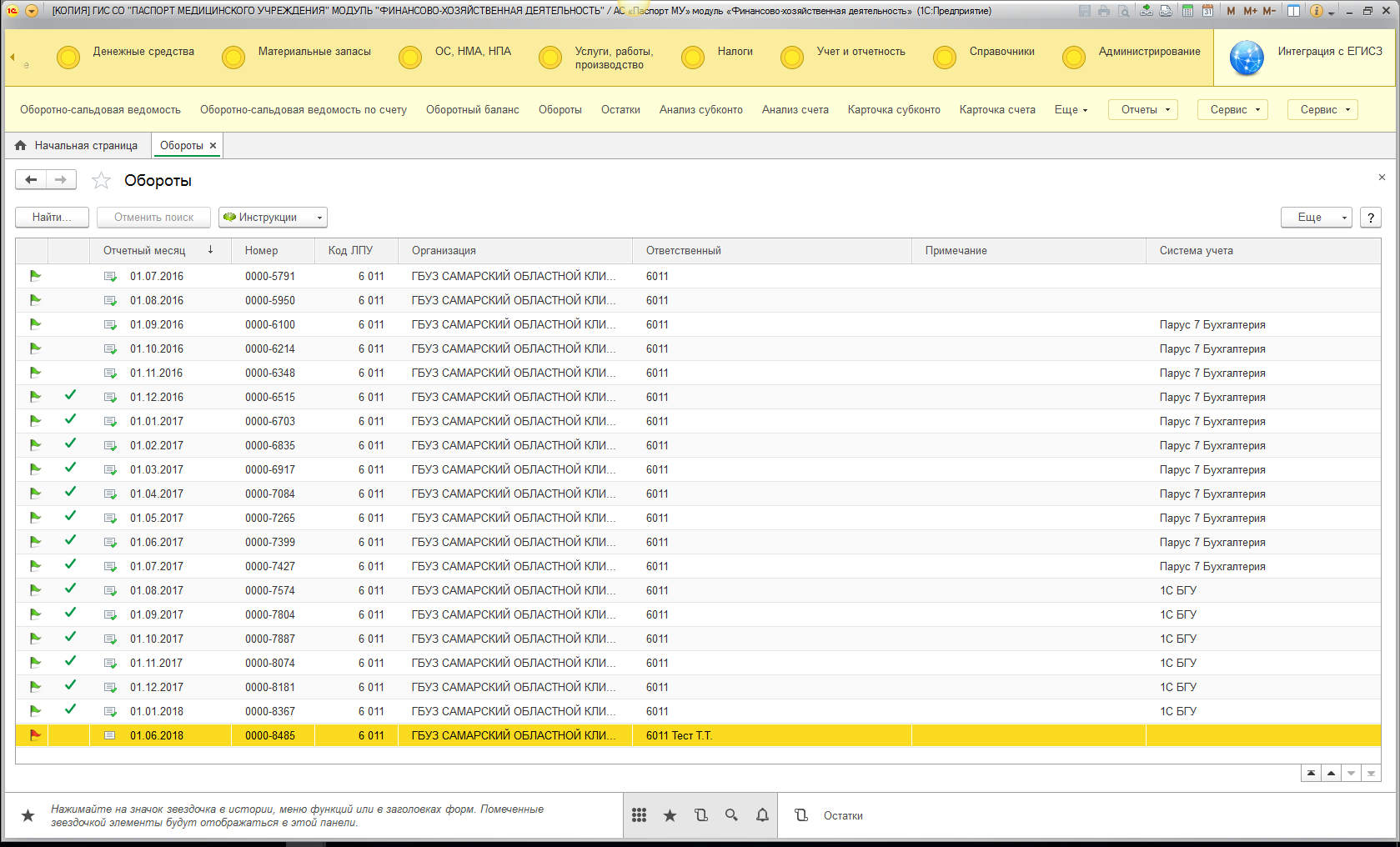Open the Отчеты dropdown menu
The height and width of the screenshot is (847, 1400).
(1143, 109)
